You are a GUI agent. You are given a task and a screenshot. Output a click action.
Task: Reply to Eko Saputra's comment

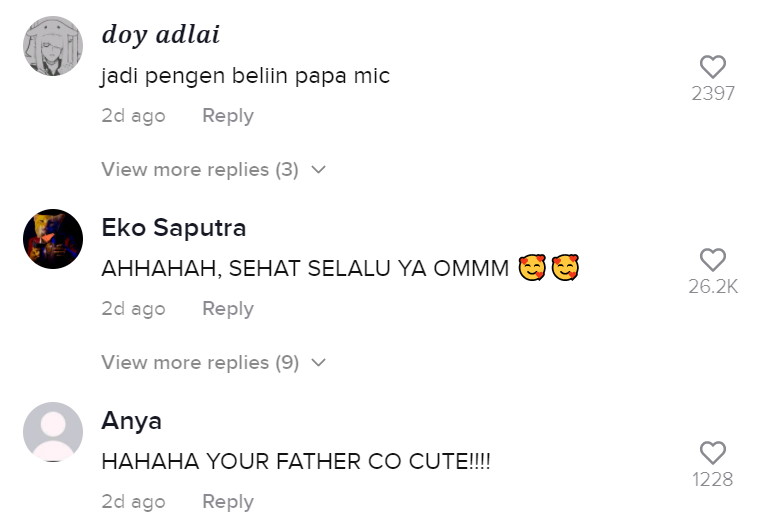[x=227, y=309]
